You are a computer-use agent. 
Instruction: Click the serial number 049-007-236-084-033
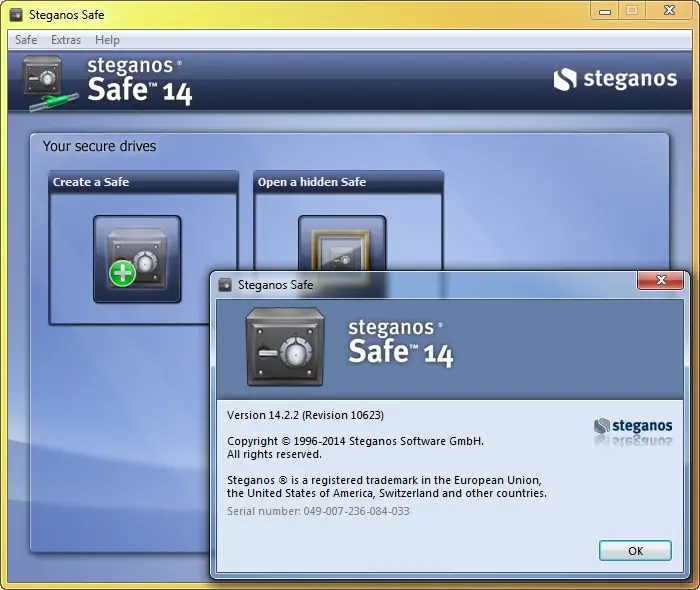[356, 511]
